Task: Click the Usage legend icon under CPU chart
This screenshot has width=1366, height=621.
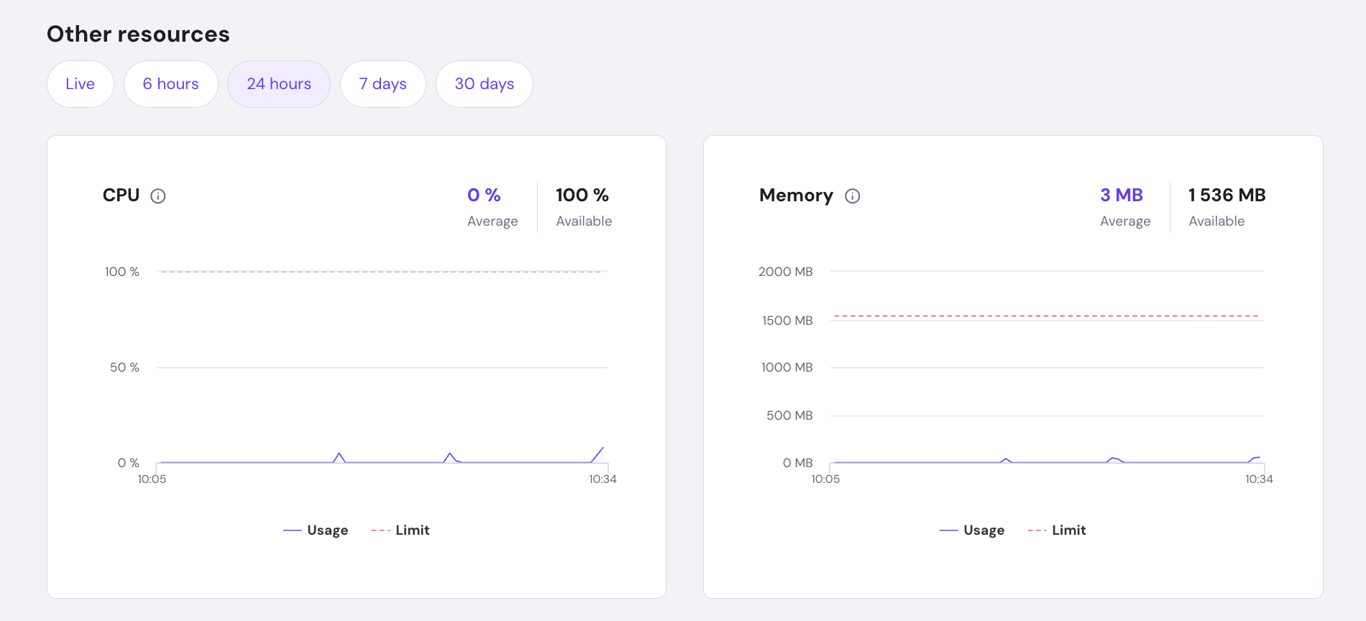Action: (x=291, y=529)
